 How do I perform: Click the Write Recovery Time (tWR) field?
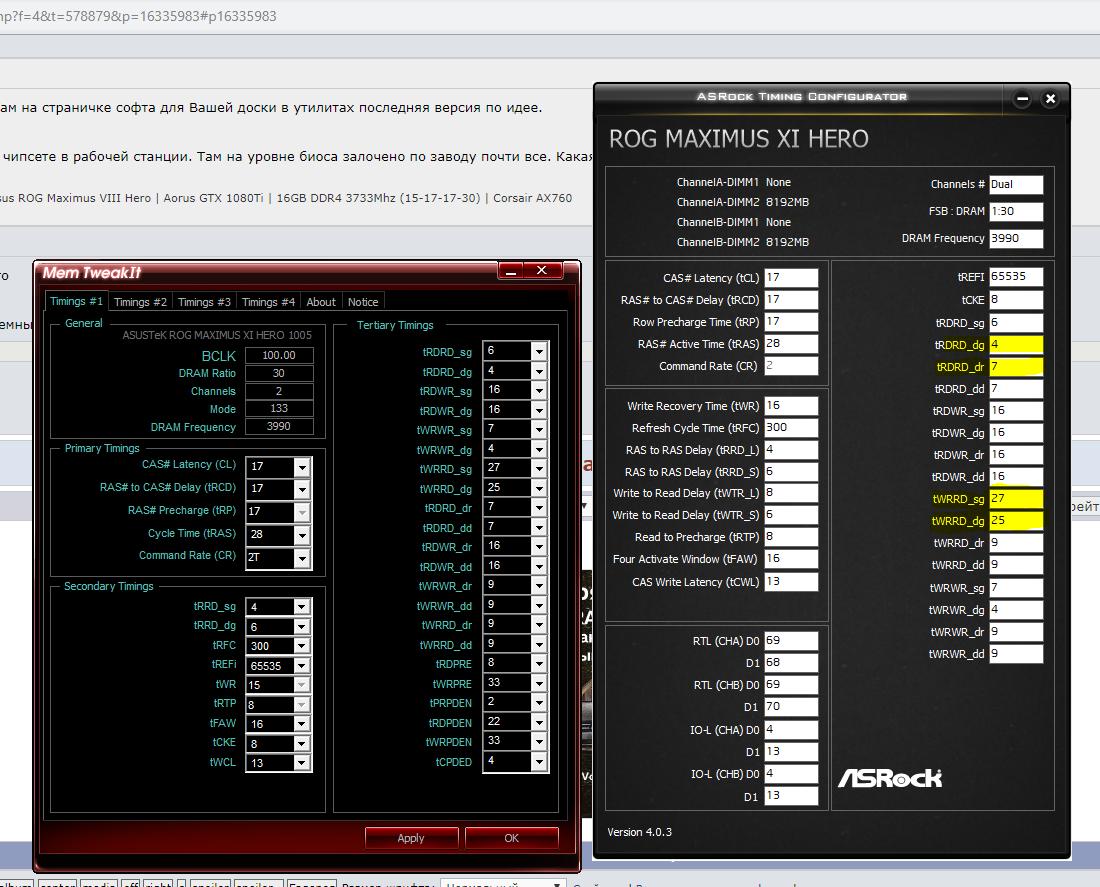click(x=791, y=406)
